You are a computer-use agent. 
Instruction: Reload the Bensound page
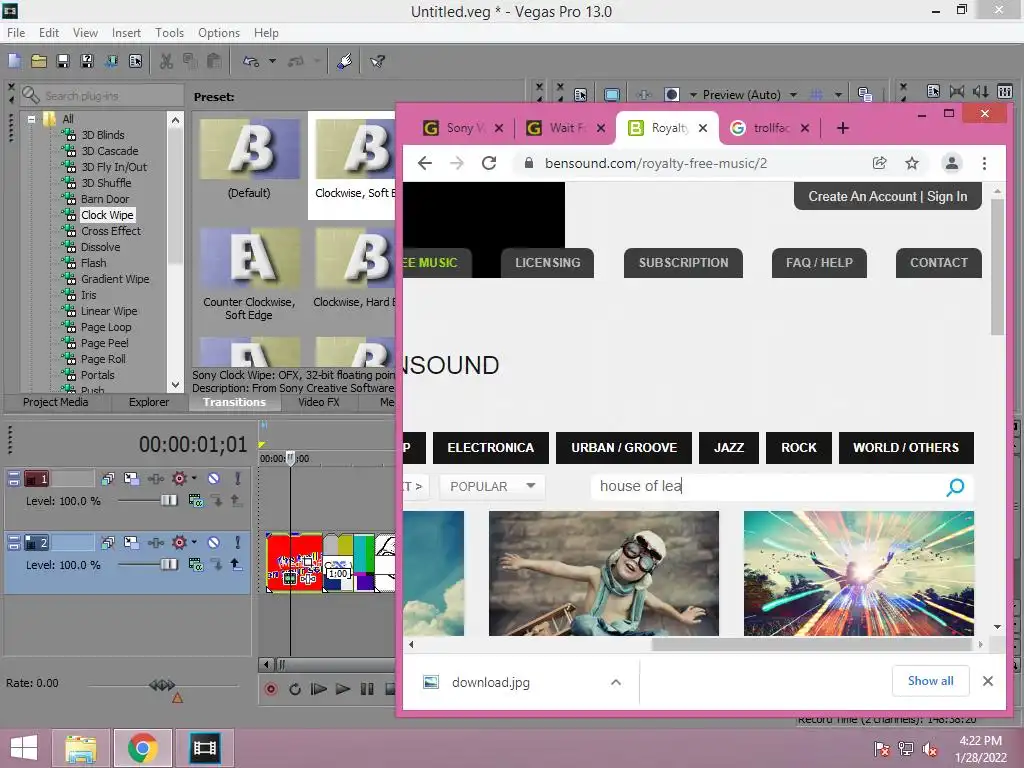click(x=488, y=163)
